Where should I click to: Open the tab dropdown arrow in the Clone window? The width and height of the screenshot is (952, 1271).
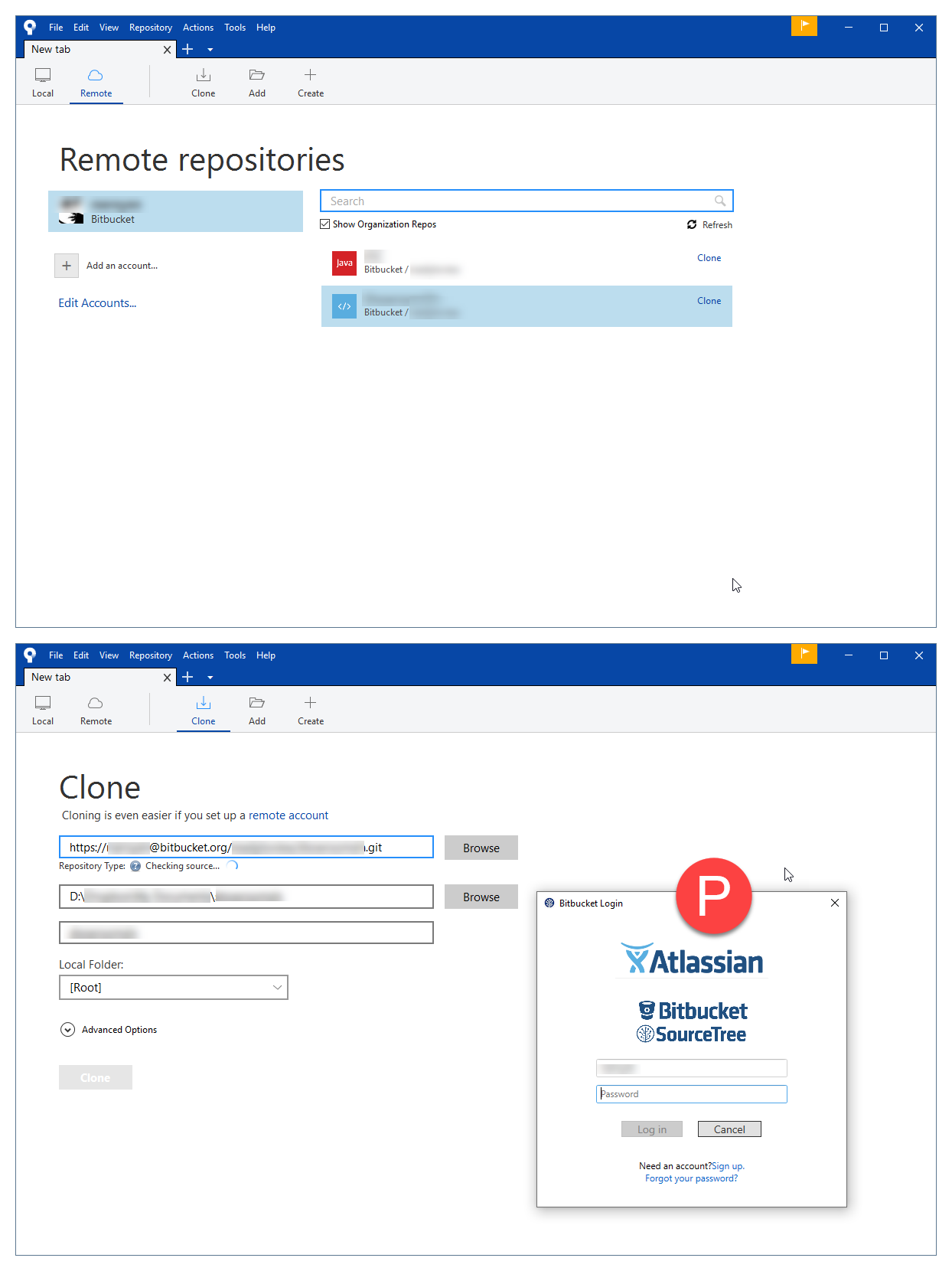tap(210, 678)
